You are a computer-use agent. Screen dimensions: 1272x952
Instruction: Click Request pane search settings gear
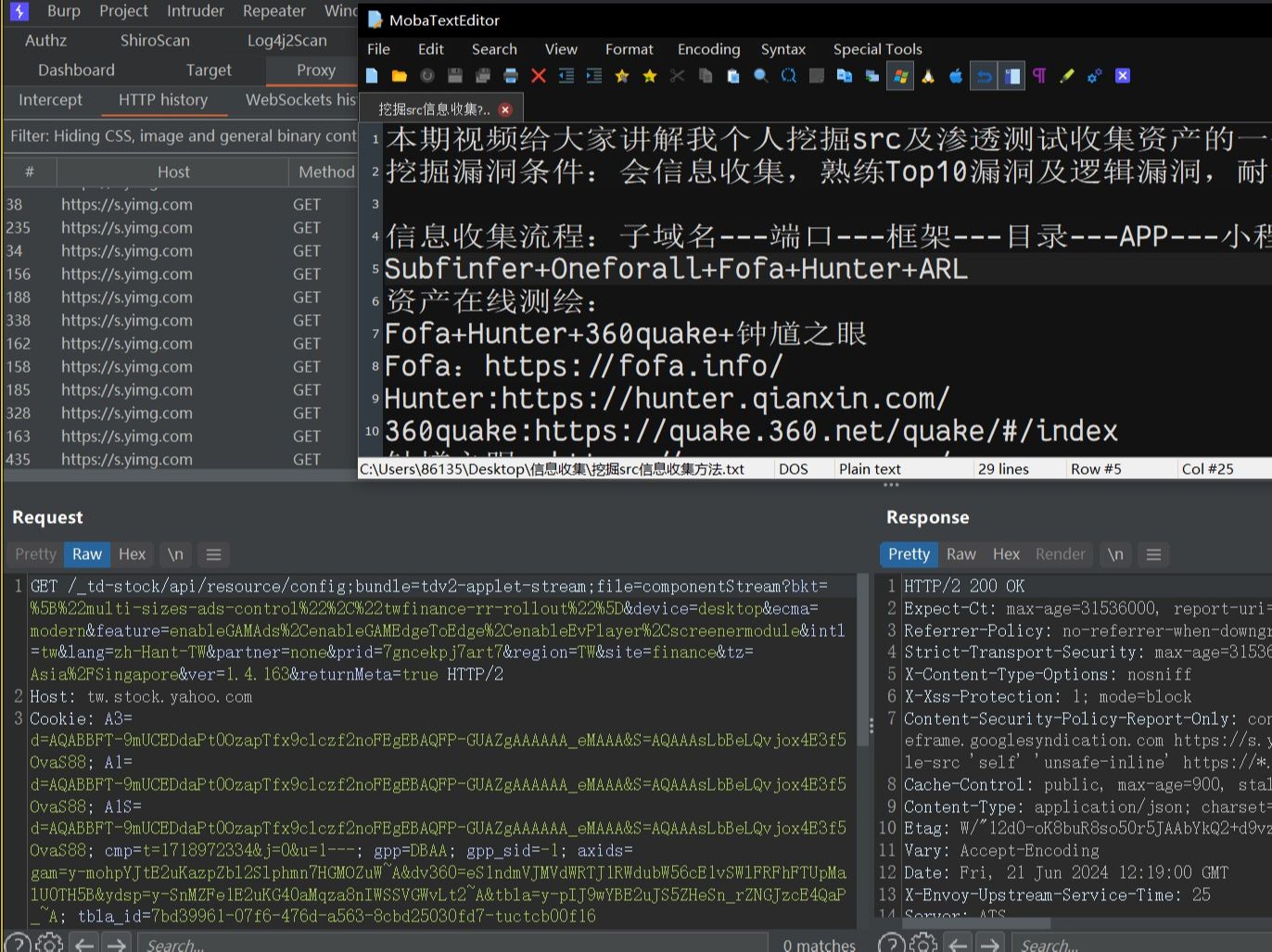point(49,944)
